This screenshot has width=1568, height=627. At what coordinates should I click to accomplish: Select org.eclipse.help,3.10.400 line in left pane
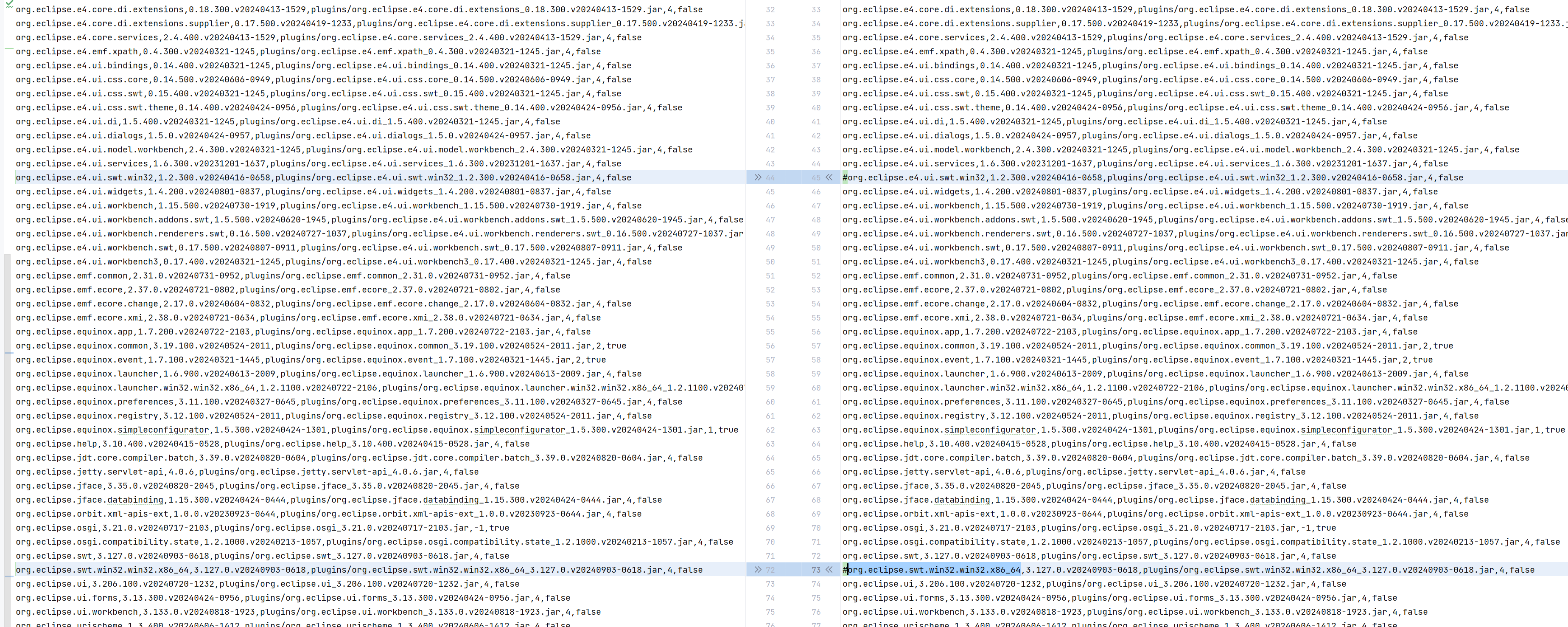coord(273,444)
